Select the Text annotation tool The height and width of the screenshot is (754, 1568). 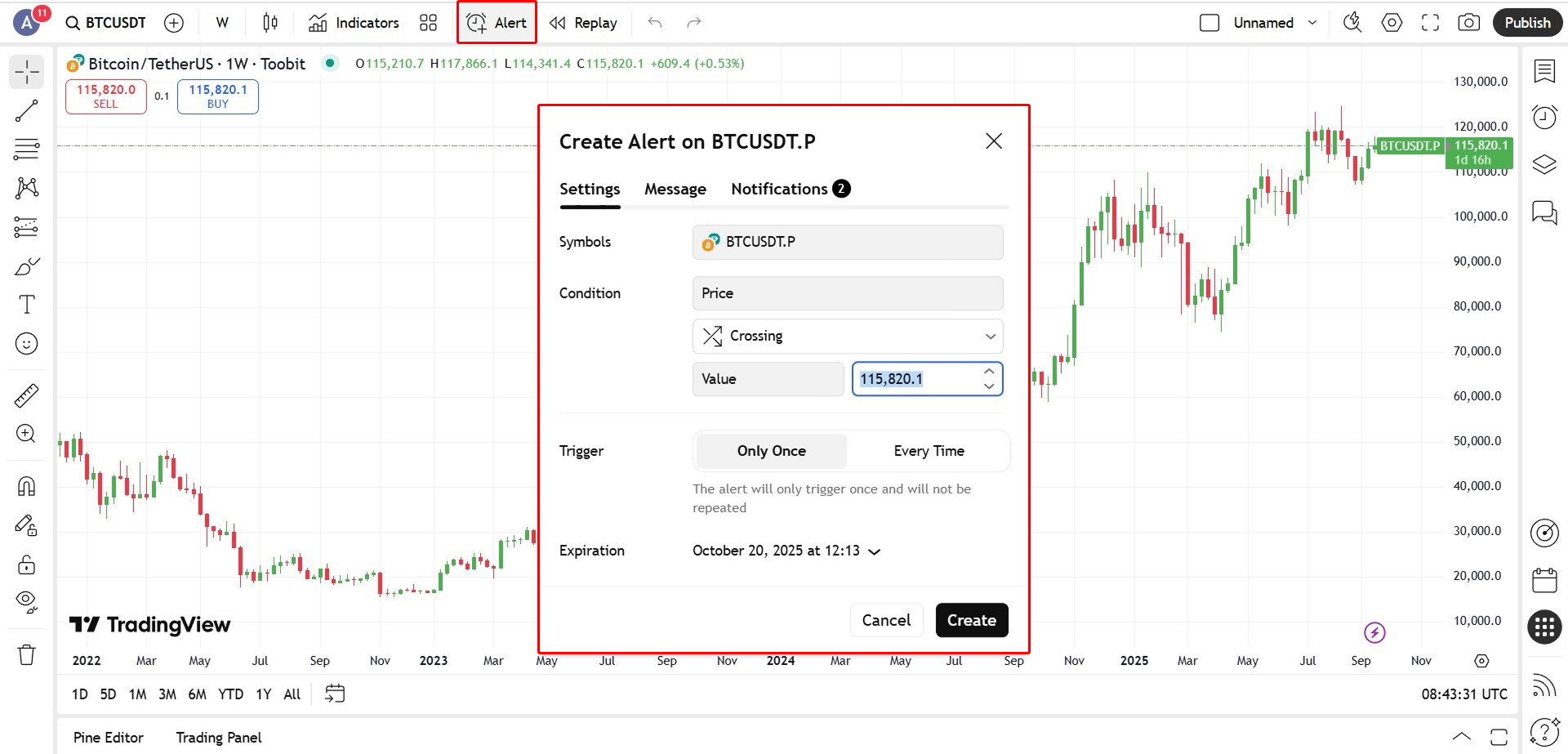[x=27, y=305]
